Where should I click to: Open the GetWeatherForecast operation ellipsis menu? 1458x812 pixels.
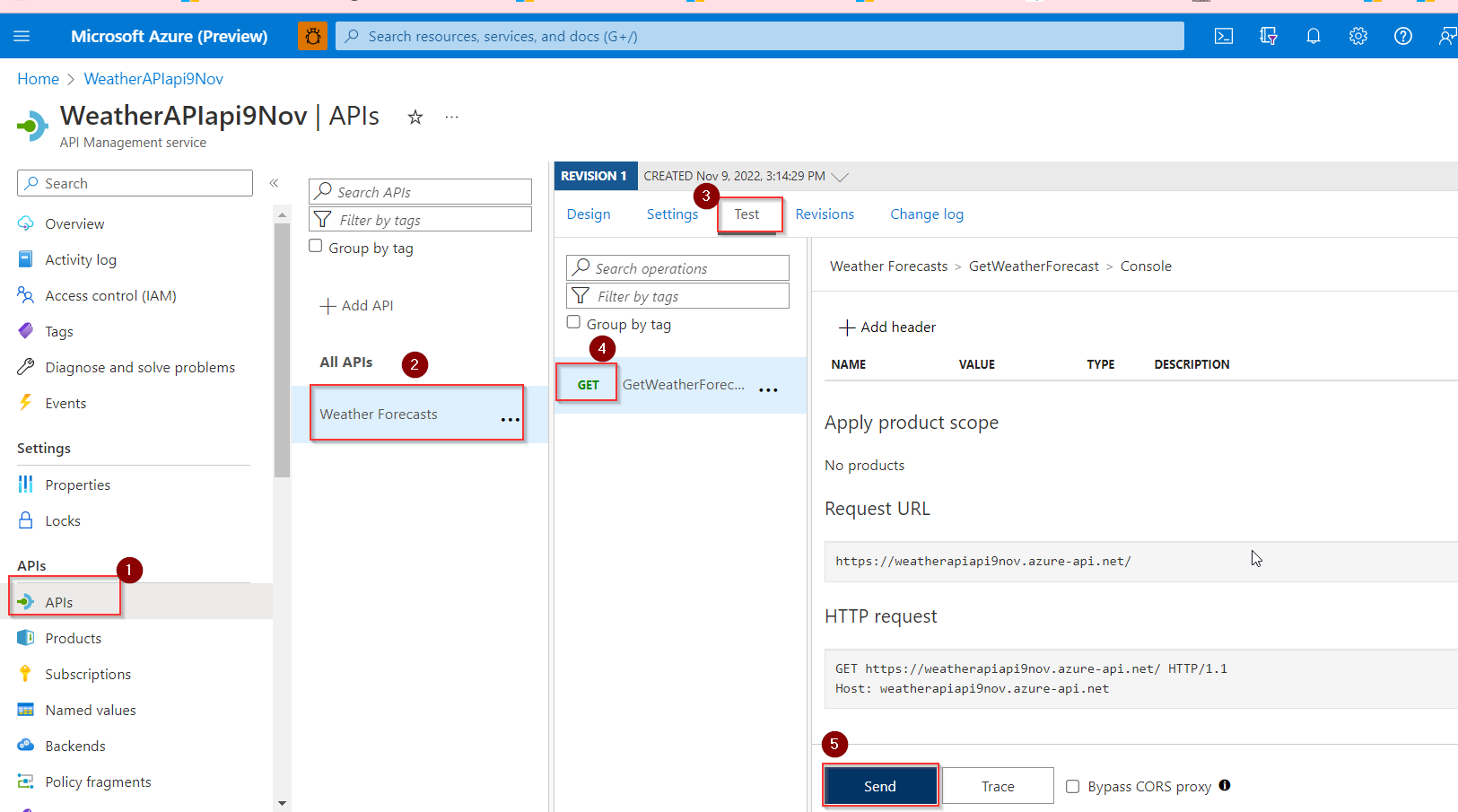768,389
